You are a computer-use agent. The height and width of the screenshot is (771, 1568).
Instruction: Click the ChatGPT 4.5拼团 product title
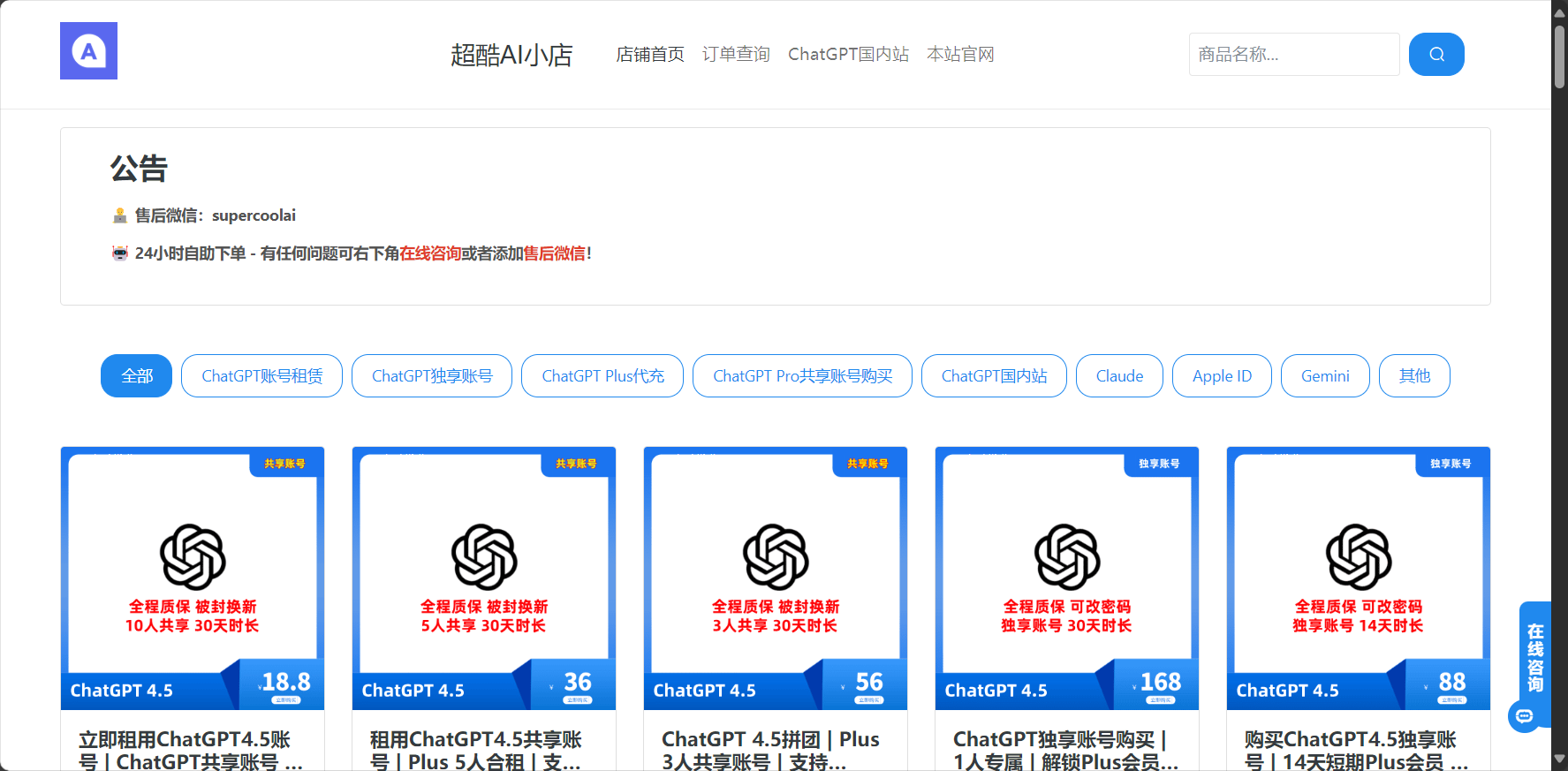(770, 750)
